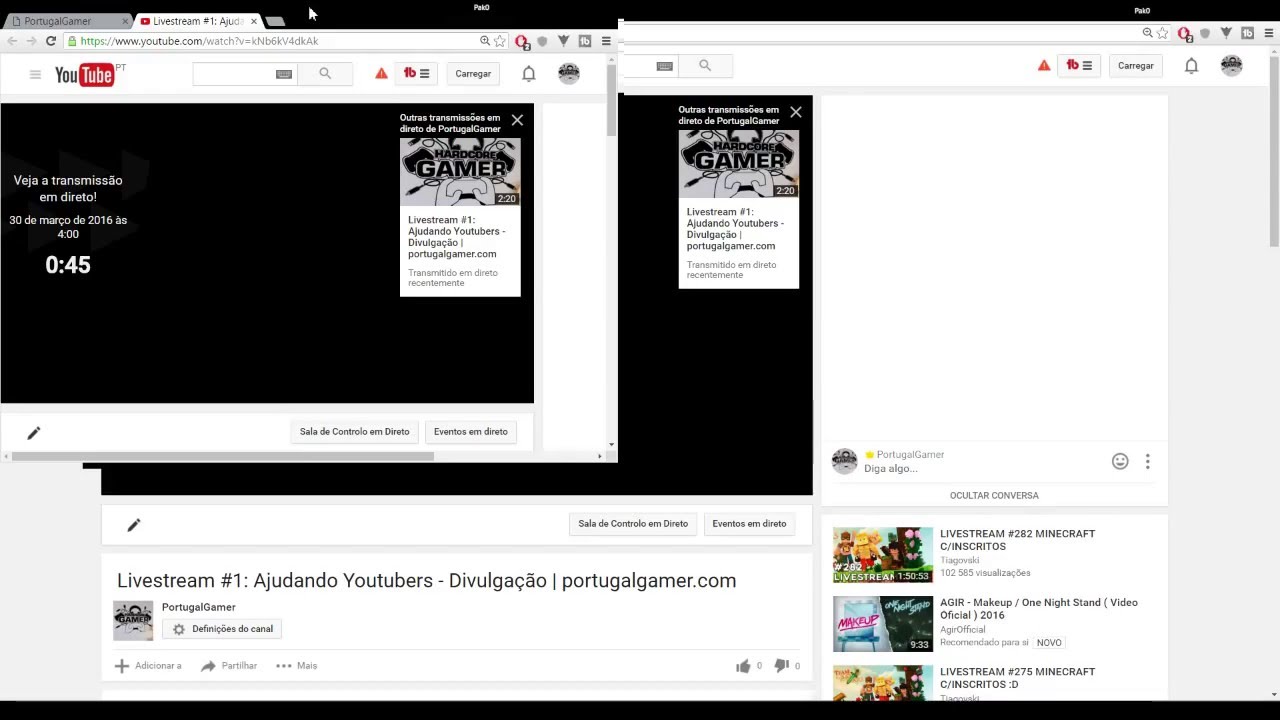Open Mais options menu
Image resolution: width=1280 pixels, height=720 pixels.
click(x=296, y=666)
